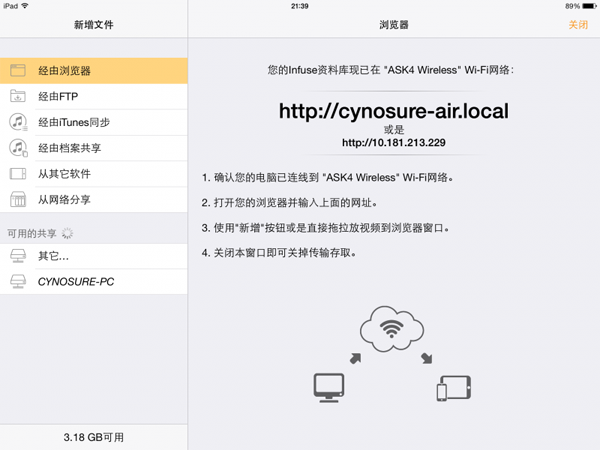
Task: Tap the Wi-Fi status icon next to iPad
Action: click(25, 6)
